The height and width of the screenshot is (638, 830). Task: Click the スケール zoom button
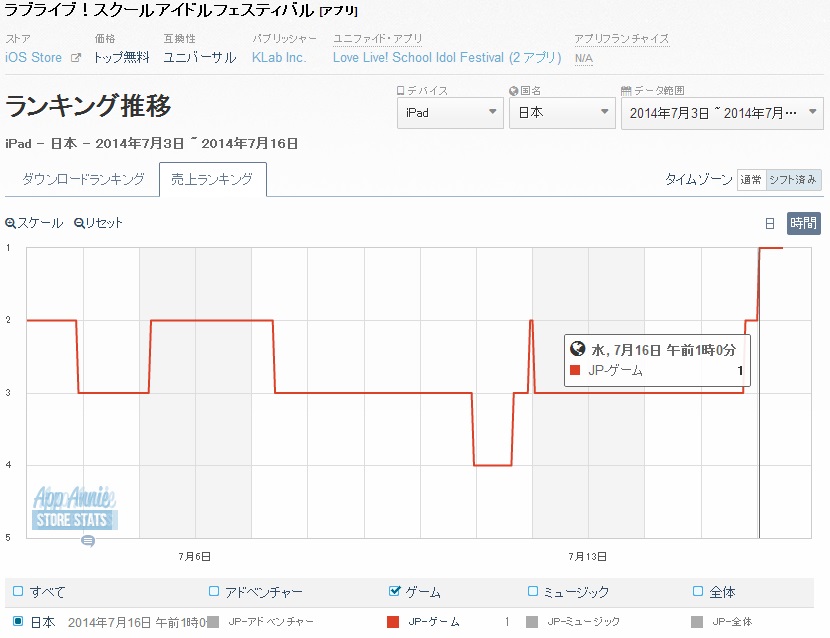click(x=34, y=223)
